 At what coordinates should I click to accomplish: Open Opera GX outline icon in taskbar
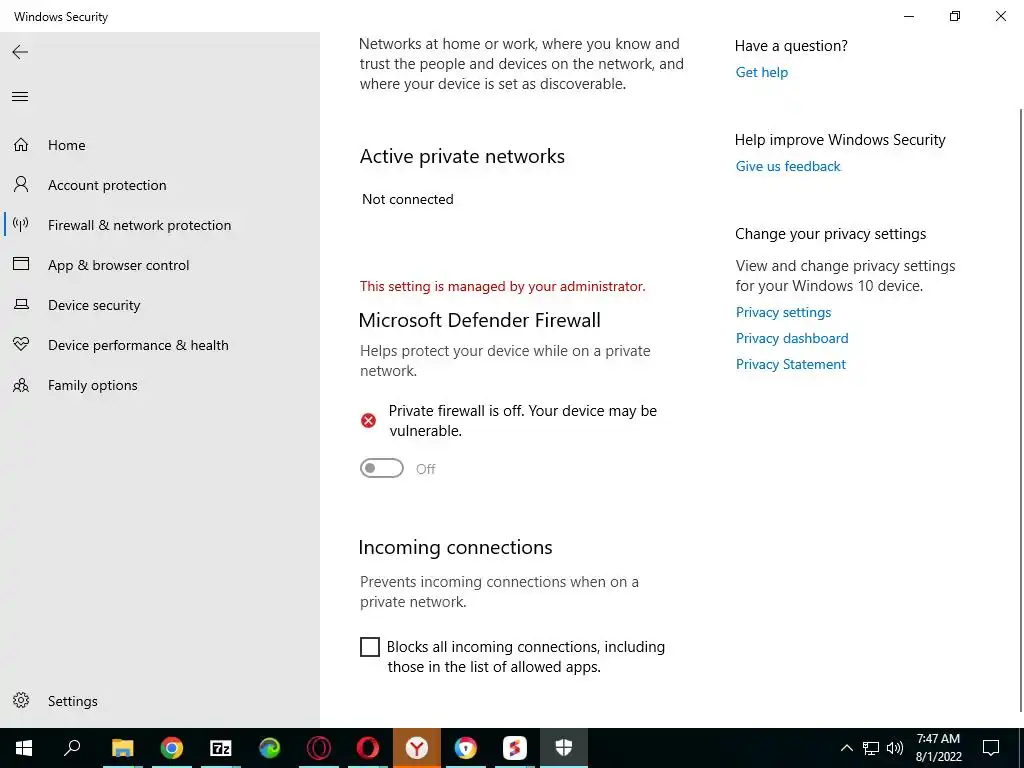(319, 748)
